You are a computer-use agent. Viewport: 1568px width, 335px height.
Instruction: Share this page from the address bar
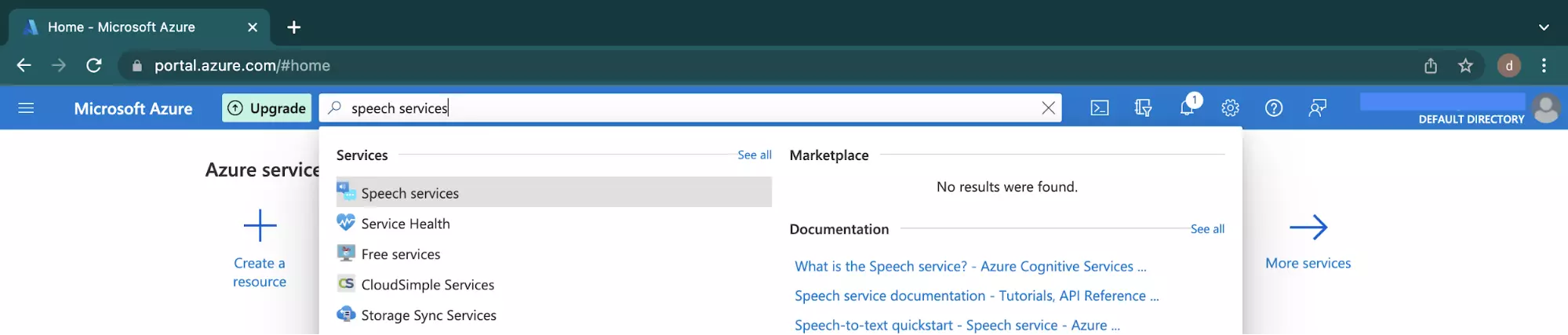1431,66
